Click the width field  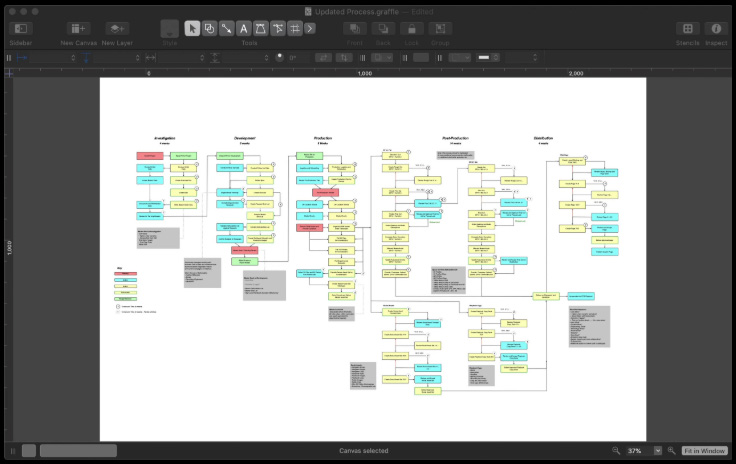tap(177, 58)
